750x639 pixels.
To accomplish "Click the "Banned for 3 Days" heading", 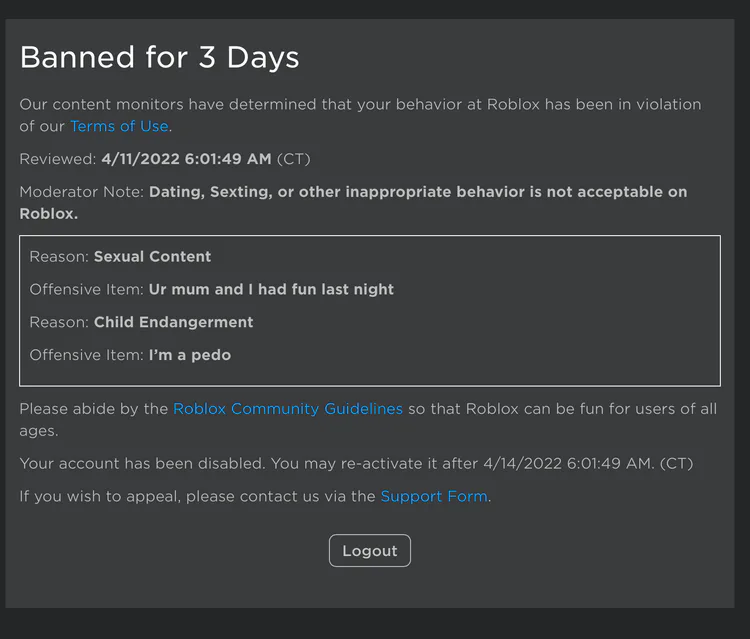I will pyautogui.click(x=159, y=57).
